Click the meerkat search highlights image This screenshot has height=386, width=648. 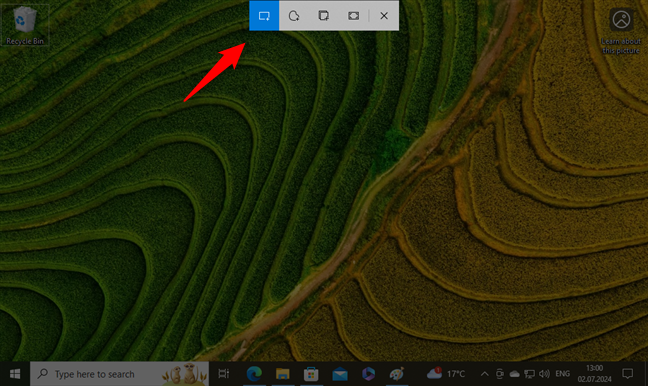(x=185, y=373)
